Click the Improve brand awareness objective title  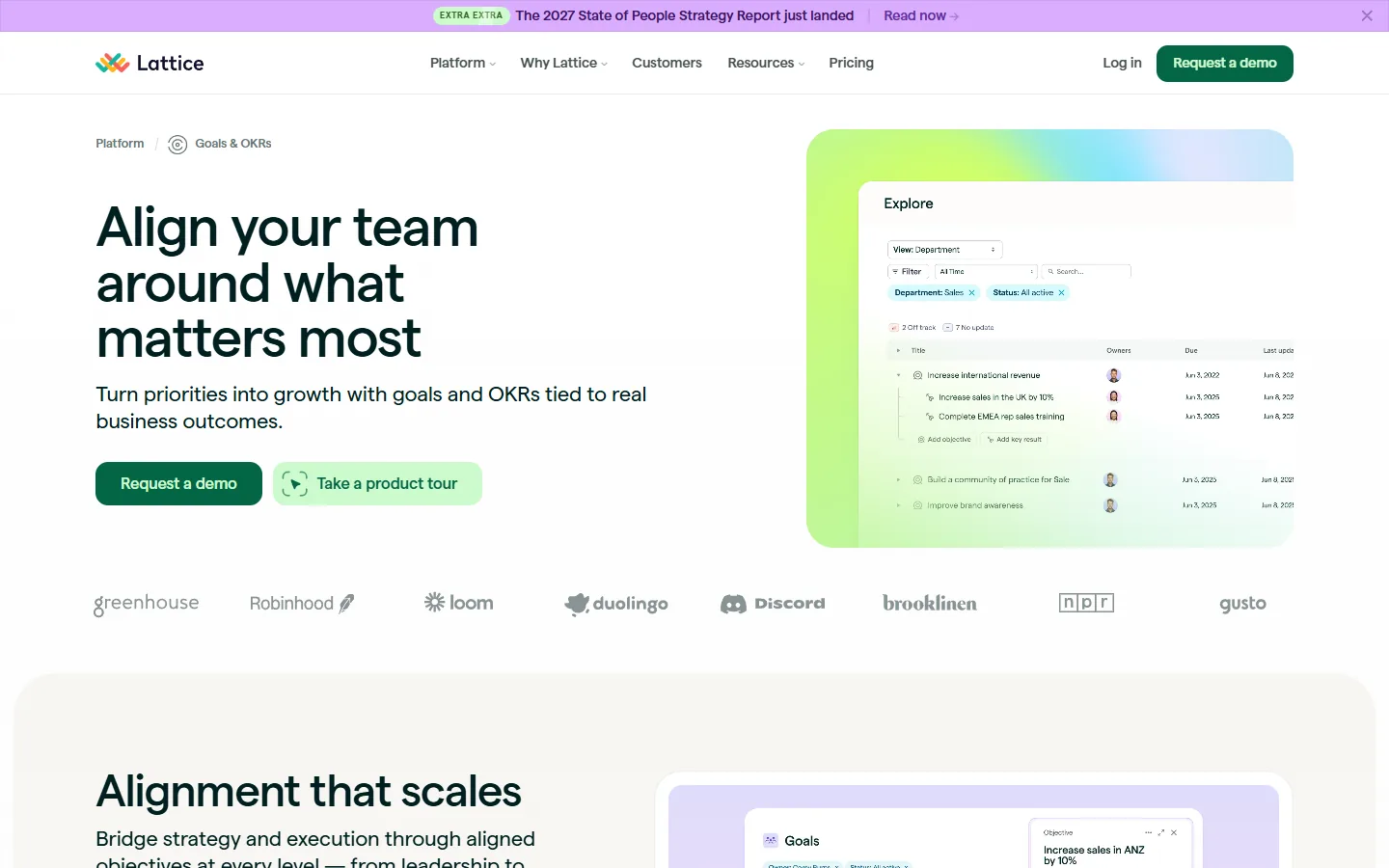[975, 505]
